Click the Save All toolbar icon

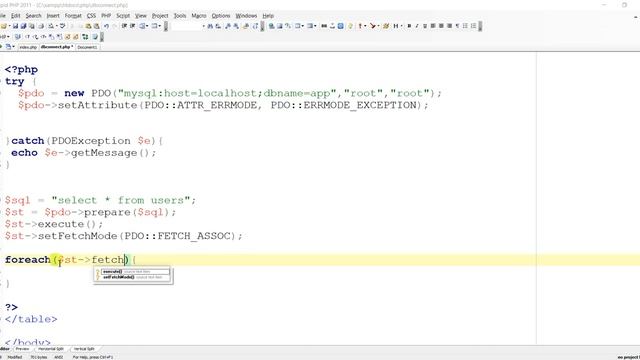tap(23, 26)
